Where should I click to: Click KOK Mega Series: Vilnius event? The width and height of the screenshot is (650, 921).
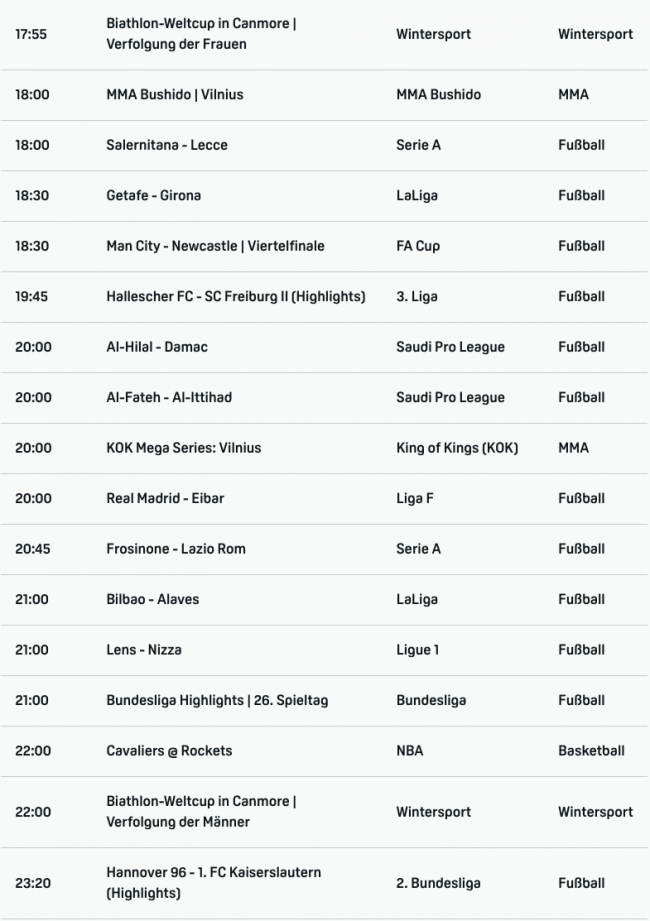(183, 448)
